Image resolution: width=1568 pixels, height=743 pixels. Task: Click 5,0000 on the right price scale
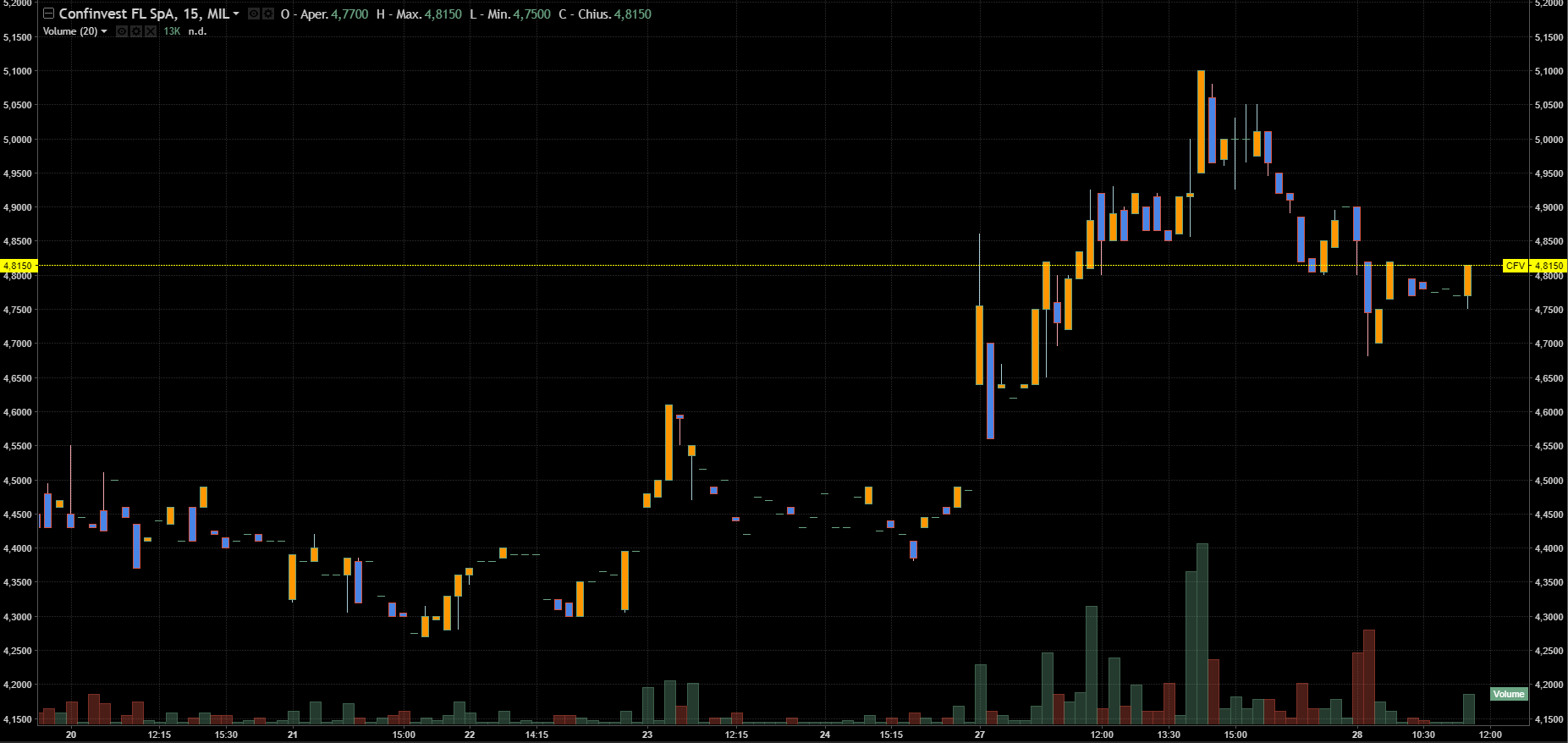coord(1549,140)
